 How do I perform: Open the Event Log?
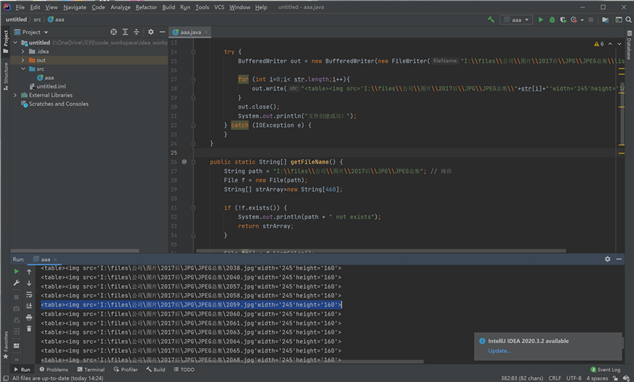coord(605,369)
